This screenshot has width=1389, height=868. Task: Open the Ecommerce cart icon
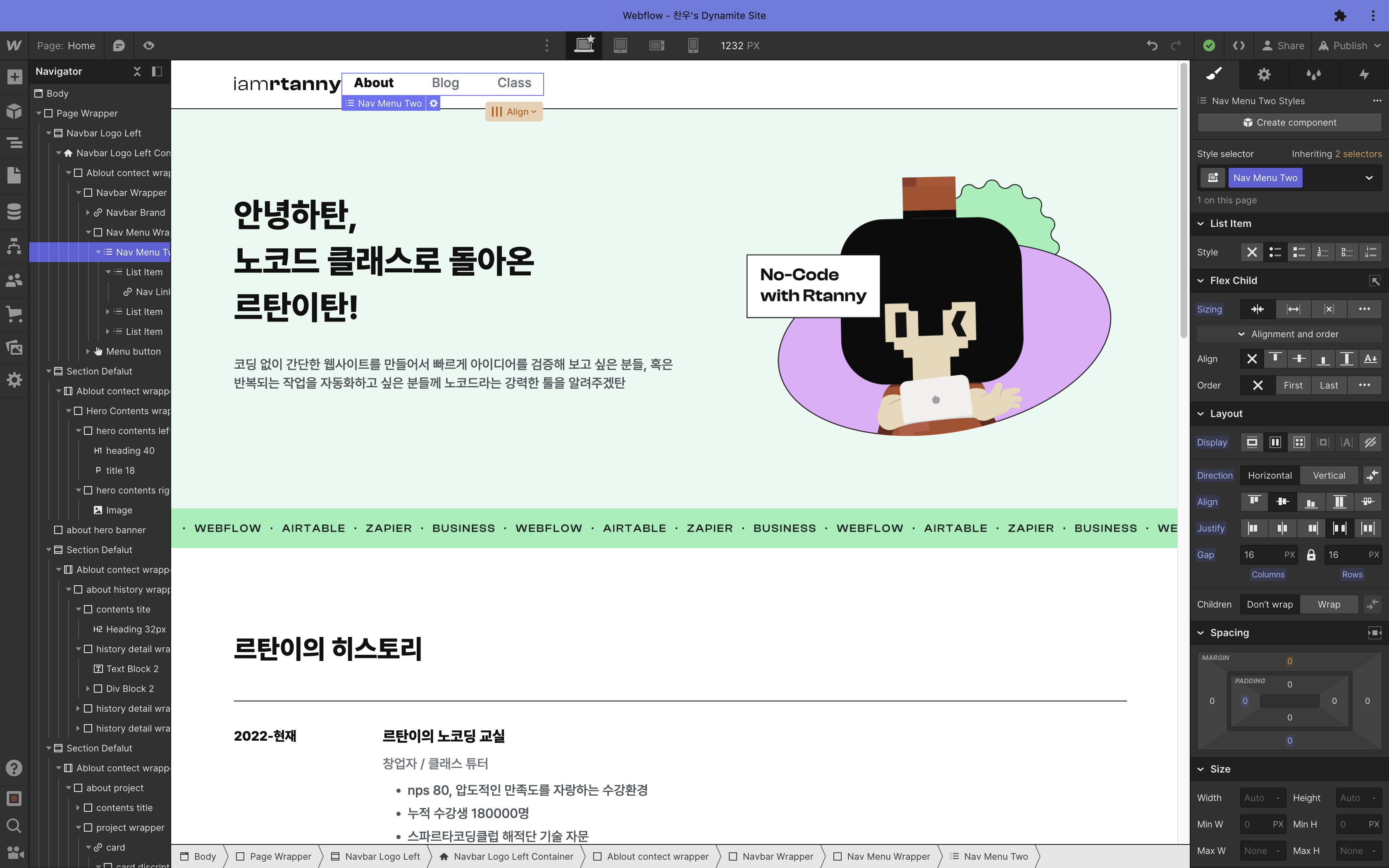14,314
